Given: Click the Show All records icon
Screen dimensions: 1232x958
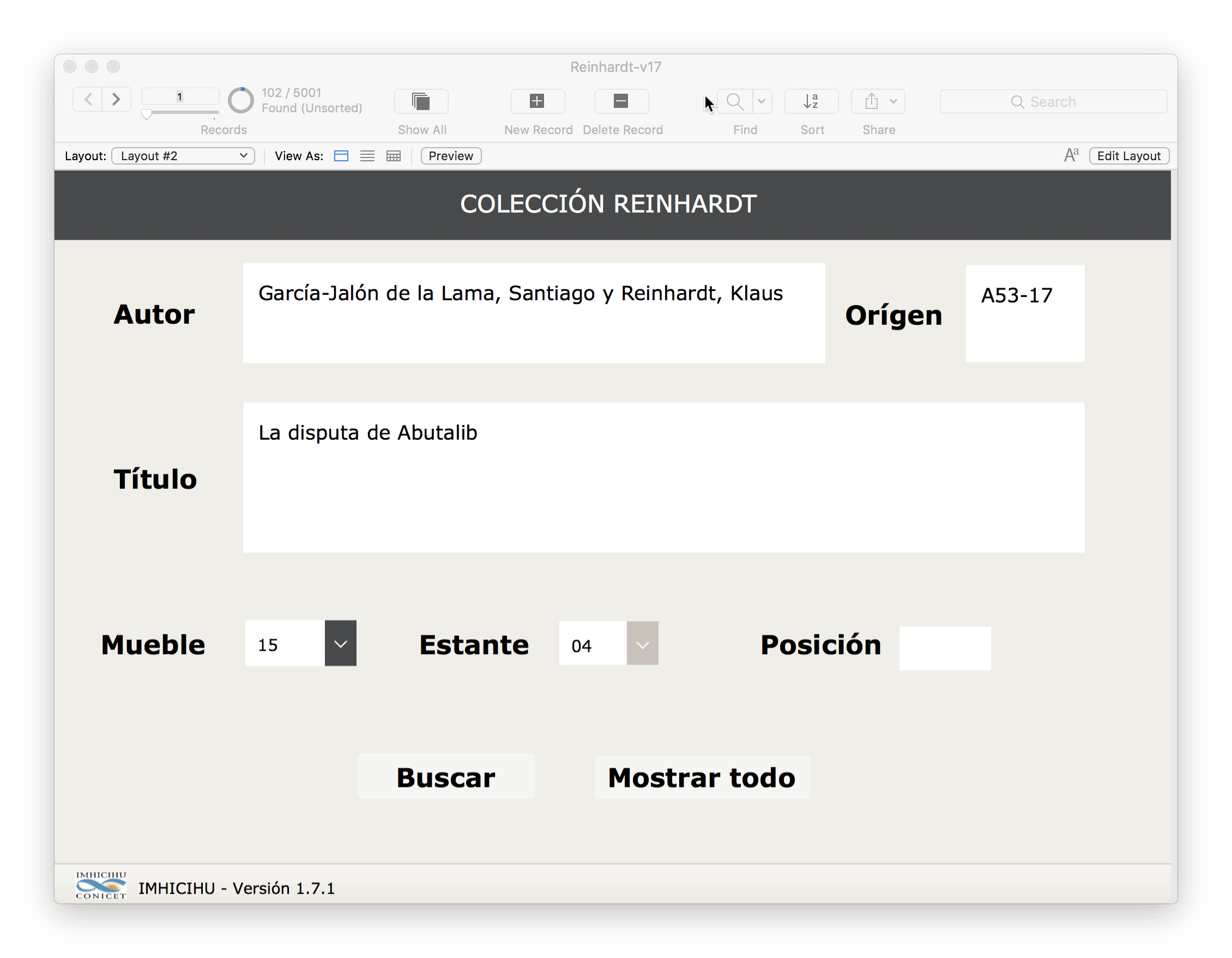Looking at the screenshot, I should 421,101.
